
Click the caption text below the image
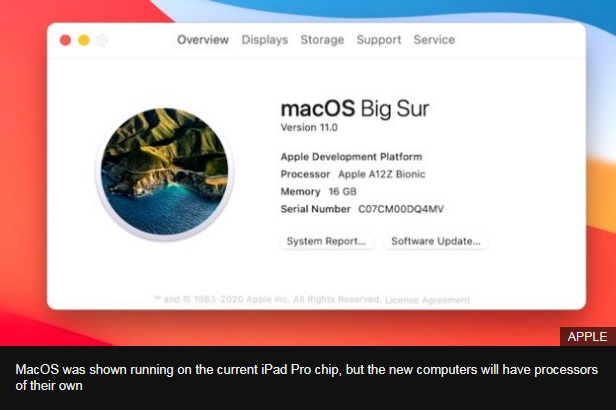pos(306,377)
